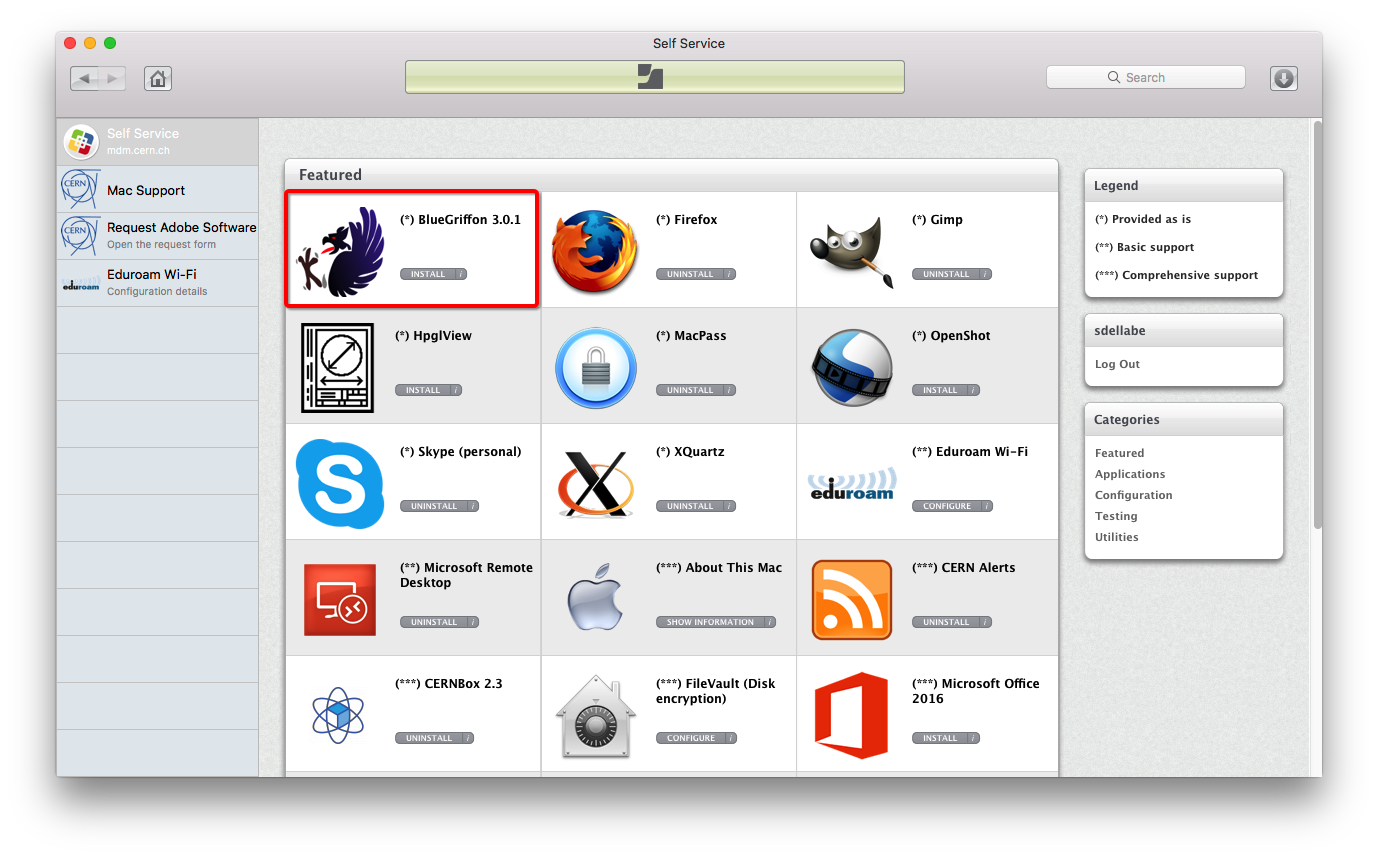Image resolution: width=1378 pixels, height=857 pixels.
Task: Configure Eduroam Wi-Fi
Action: (x=952, y=506)
